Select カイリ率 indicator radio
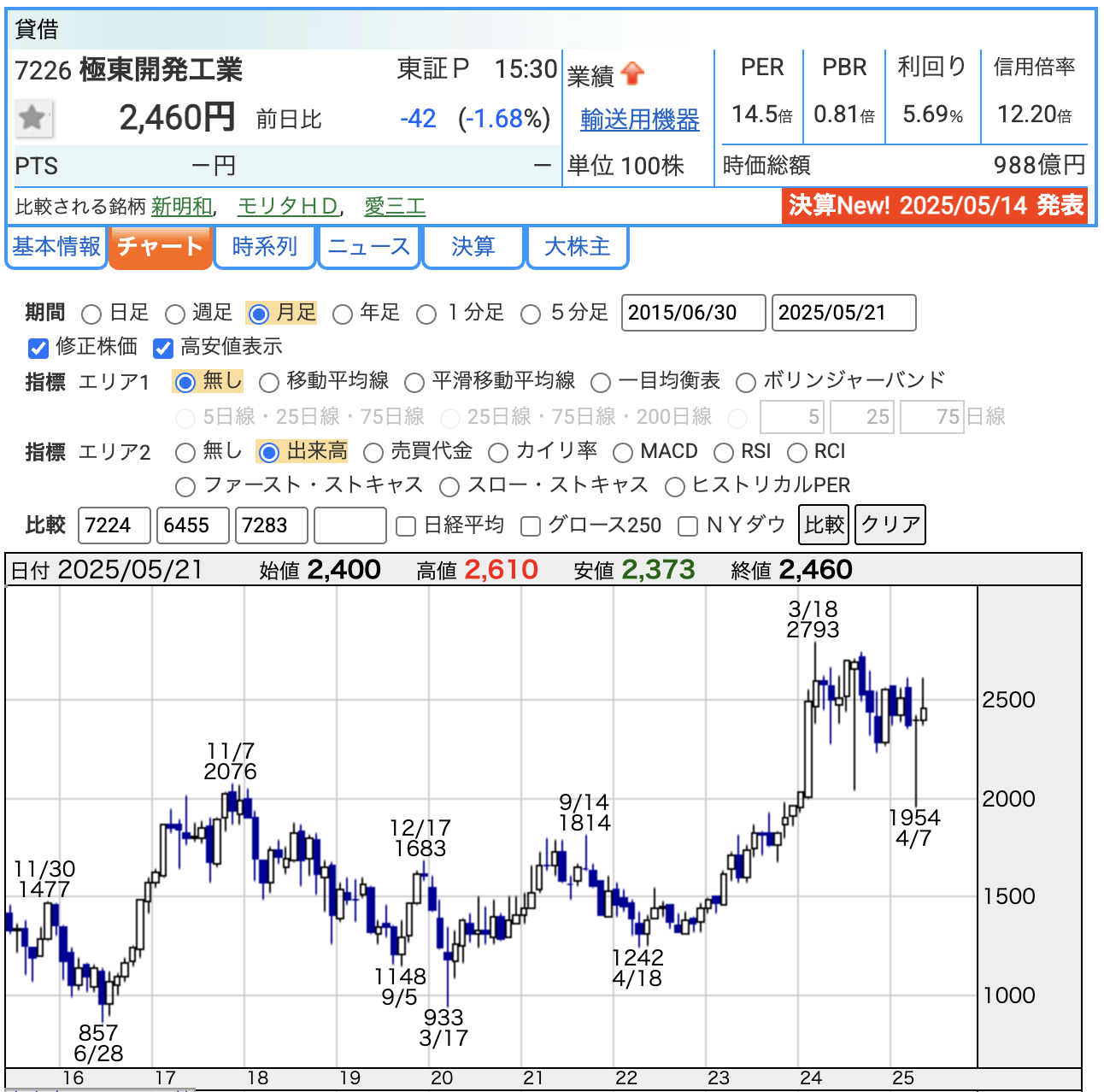 [x=498, y=452]
